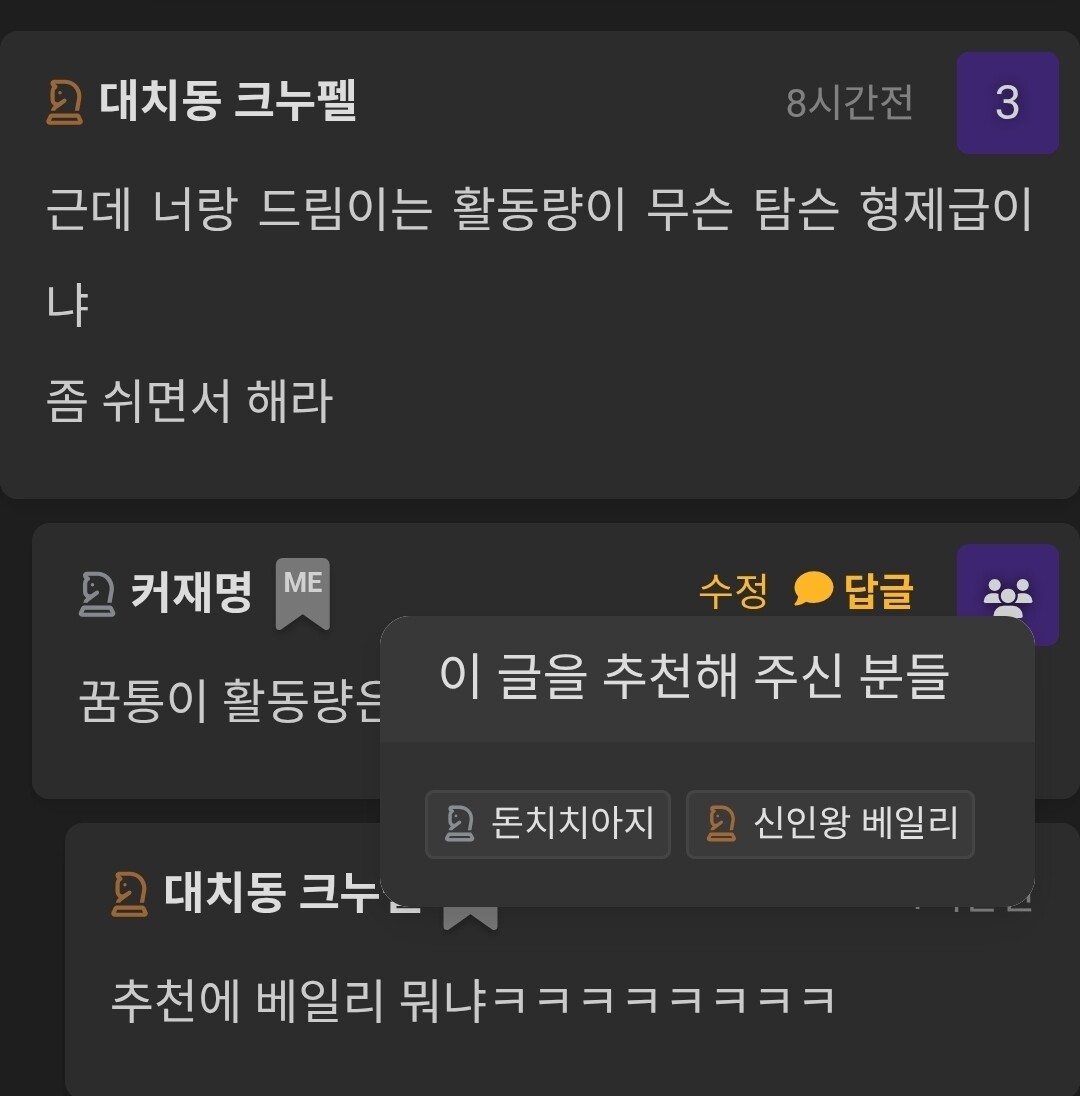Click the partially hidden 꿈통이 활동량 comment text

click(230, 700)
